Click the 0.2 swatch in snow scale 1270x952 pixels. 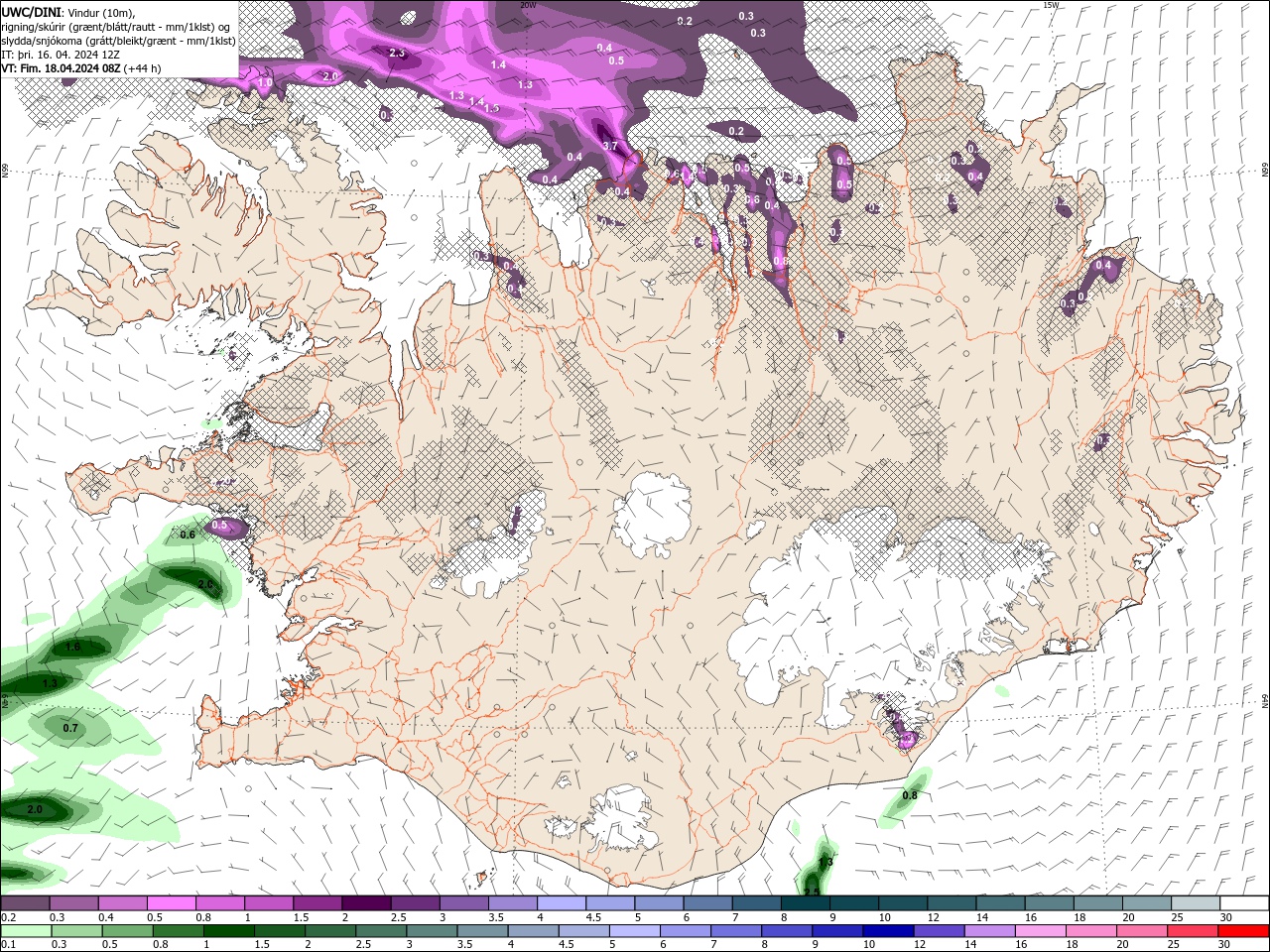pyautogui.click(x=25, y=903)
